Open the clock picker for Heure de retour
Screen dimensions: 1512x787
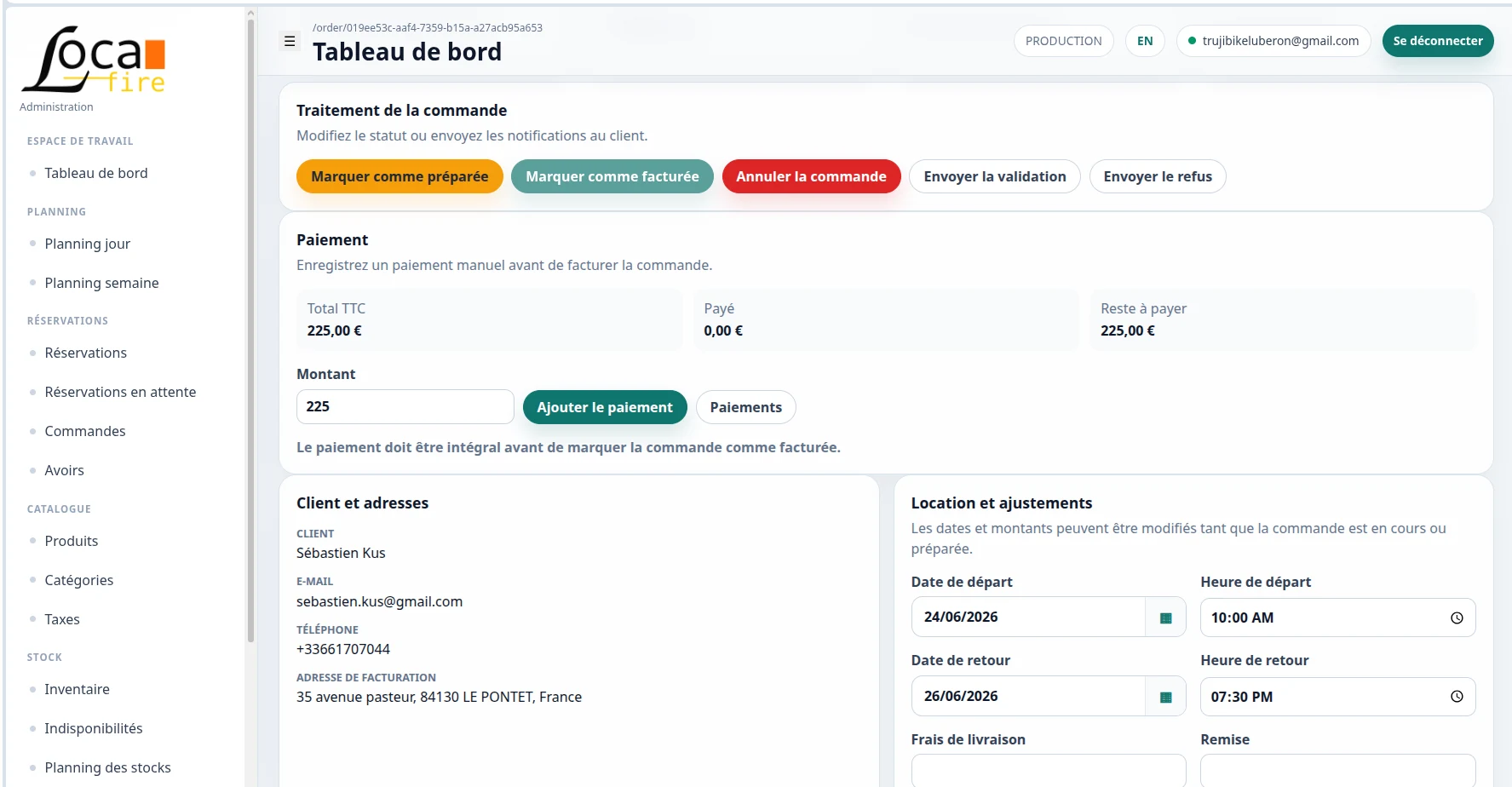click(1457, 697)
